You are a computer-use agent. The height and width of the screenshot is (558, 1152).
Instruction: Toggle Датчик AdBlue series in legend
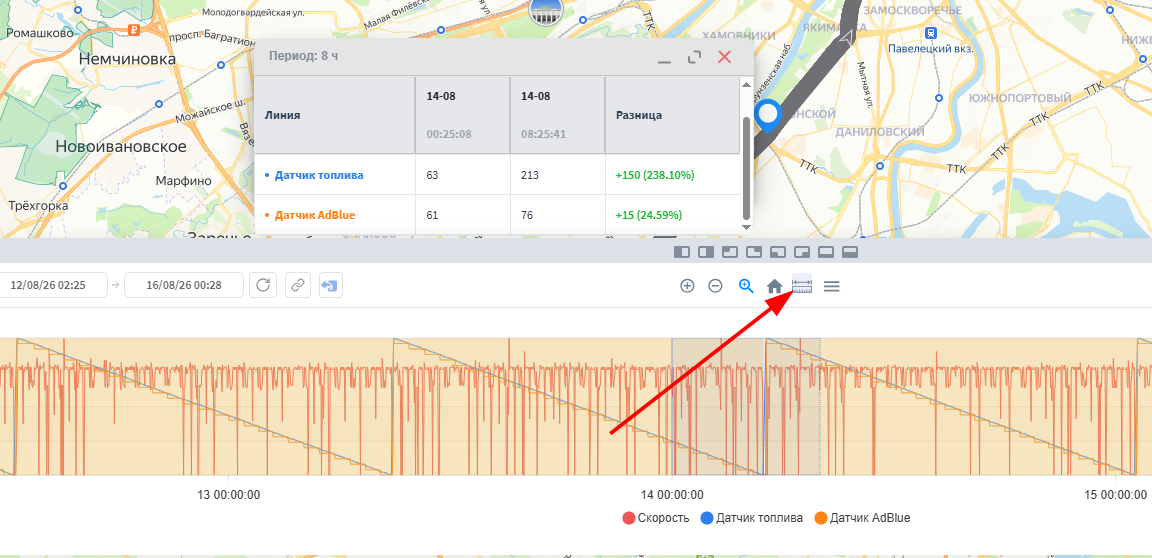(x=863, y=518)
